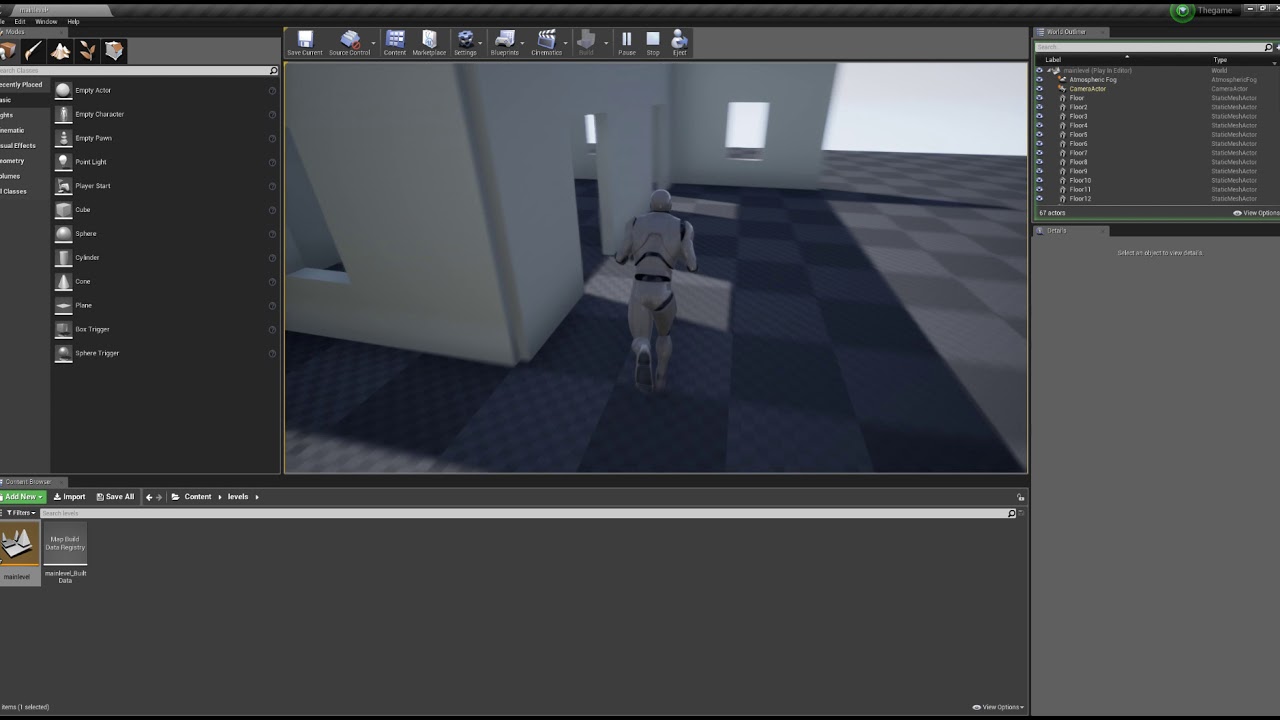The image size is (1280, 720).
Task: Toggle visibility eye for Floor12
Action: 1039,199
